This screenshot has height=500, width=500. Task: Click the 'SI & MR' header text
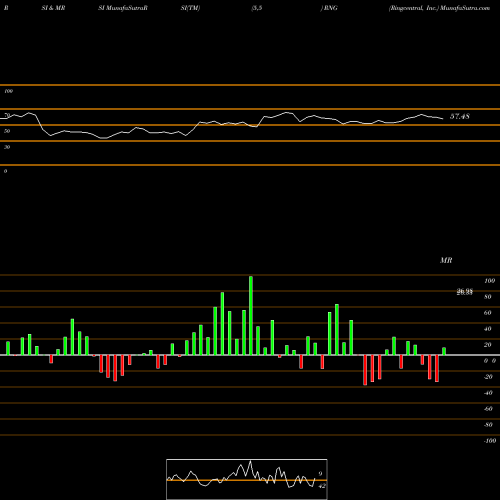tap(53, 8)
